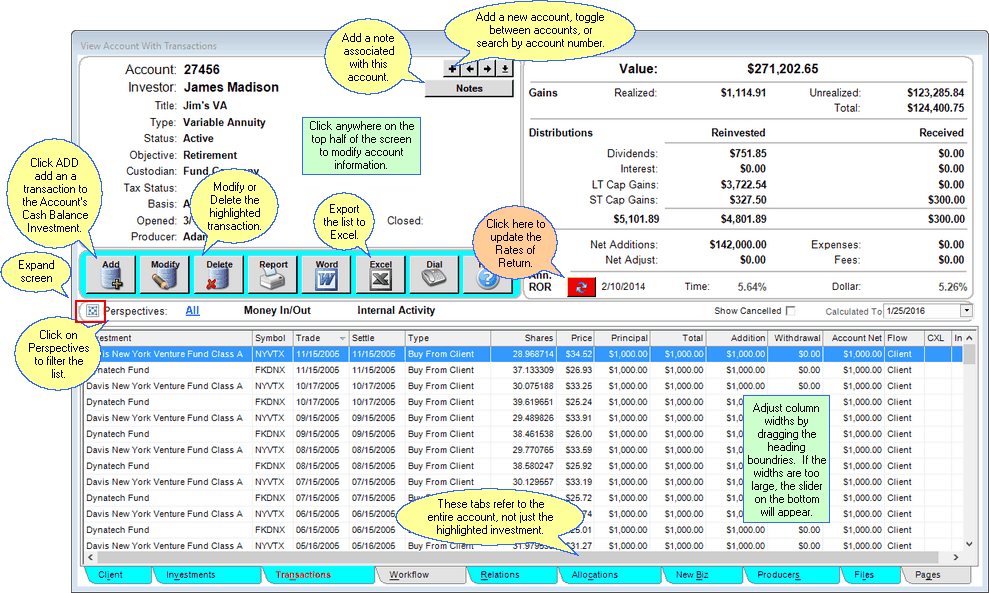The width and height of the screenshot is (989, 593).
Task: Enable the Show Cancelled checkbox
Action: [x=788, y=310]
